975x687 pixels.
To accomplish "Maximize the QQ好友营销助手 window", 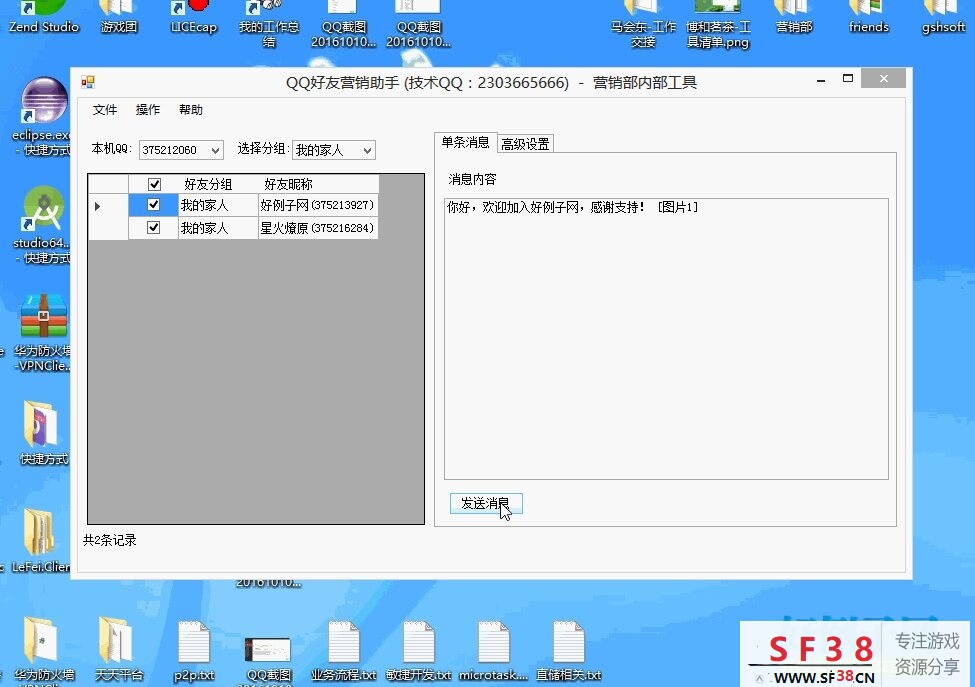I will coord(848,79).
